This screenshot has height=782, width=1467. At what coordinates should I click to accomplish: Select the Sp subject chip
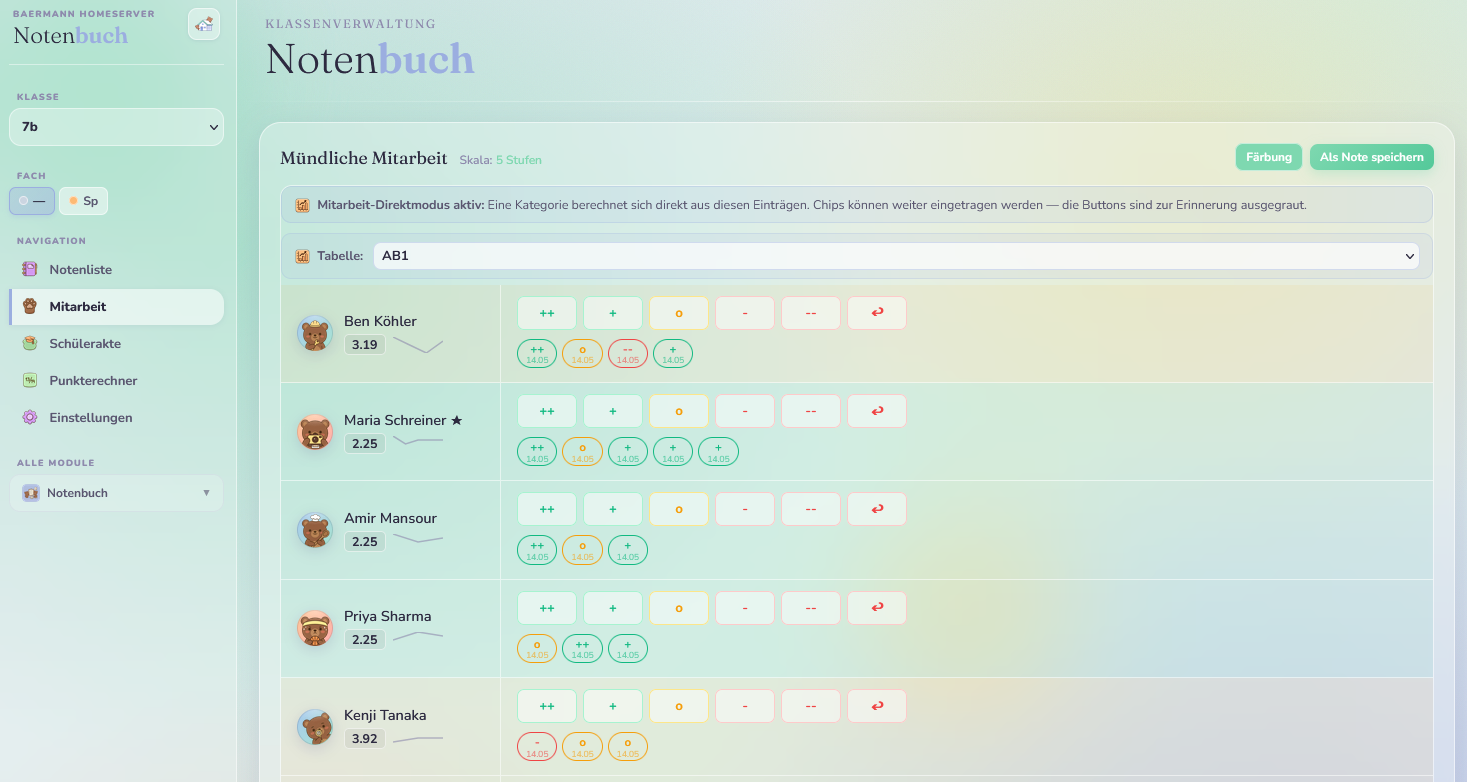(x=83, y=201)
